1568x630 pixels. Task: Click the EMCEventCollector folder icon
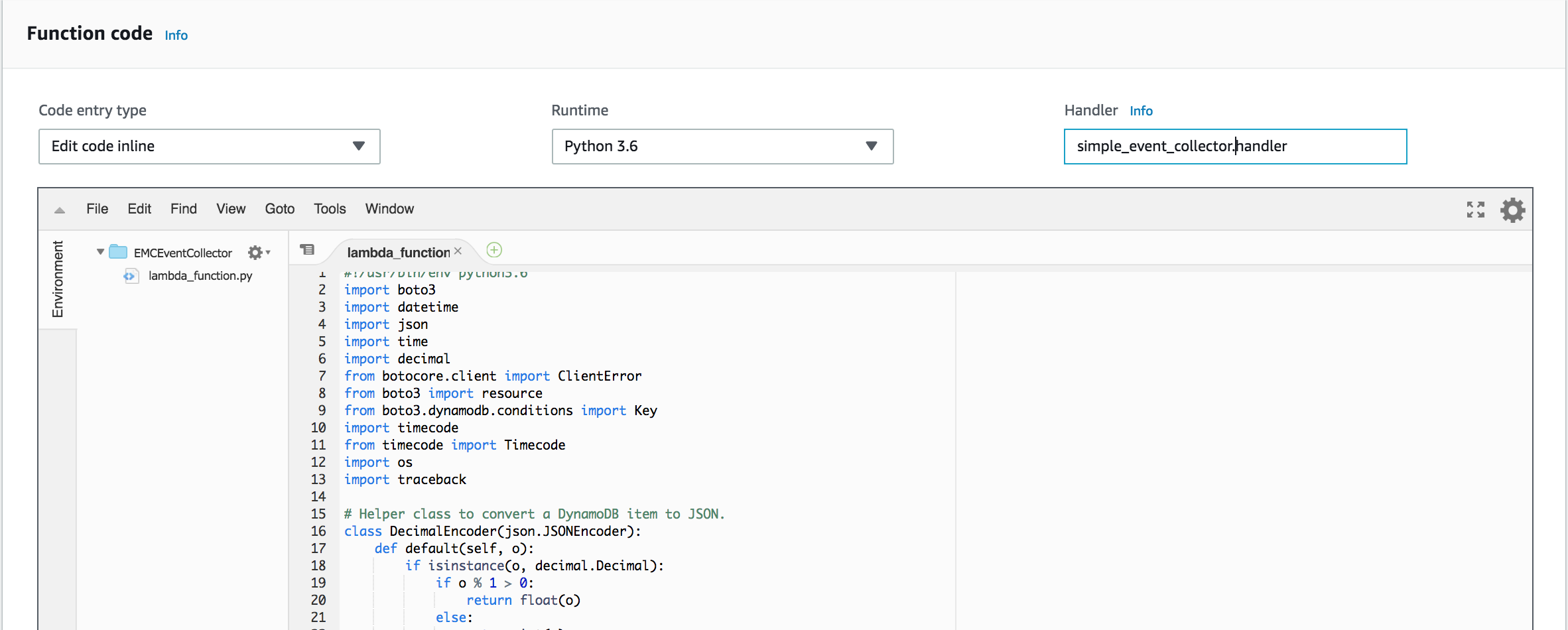point(118,252)
